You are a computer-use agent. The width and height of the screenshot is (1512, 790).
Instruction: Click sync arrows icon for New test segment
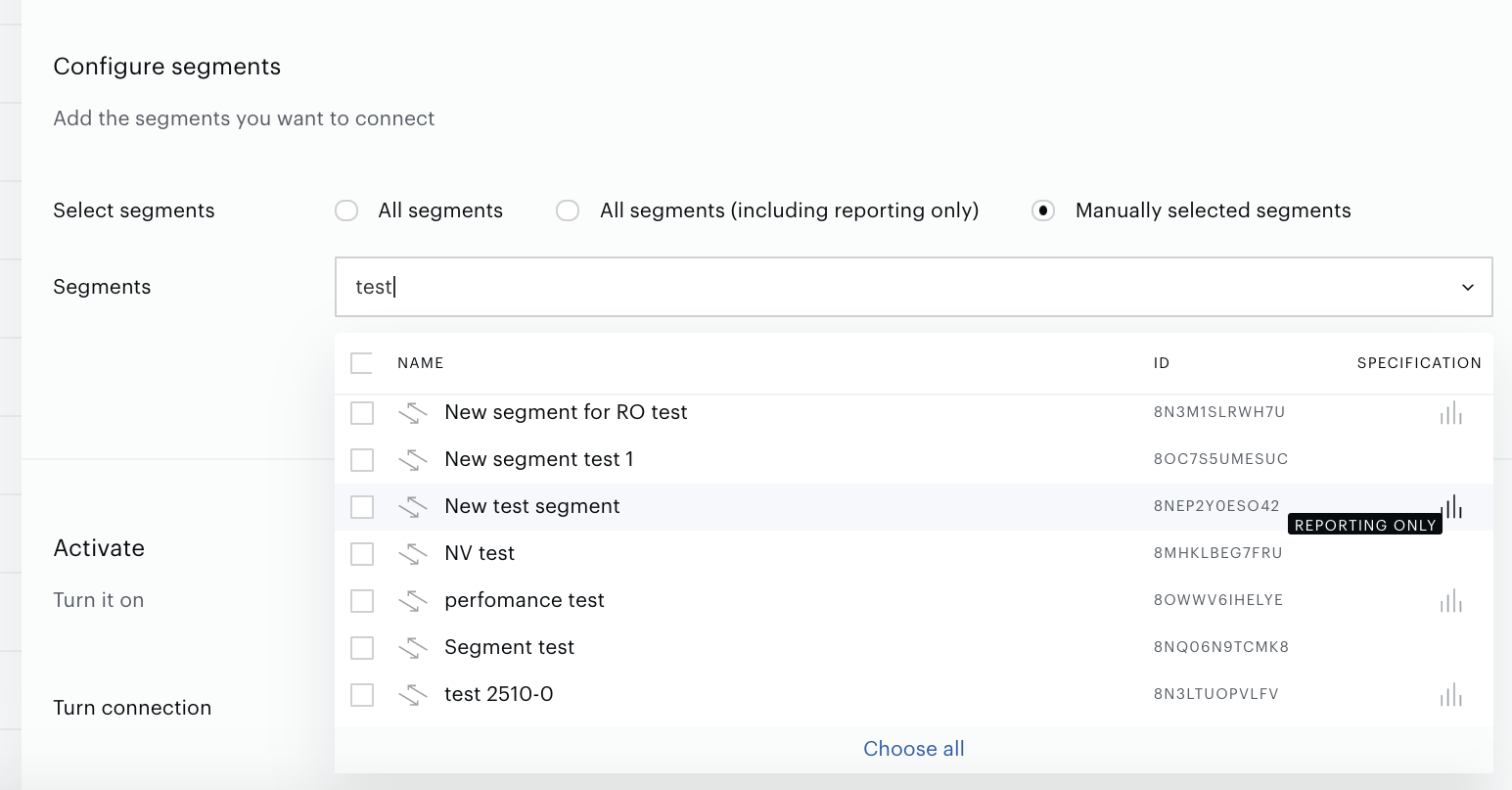point(413,507)
